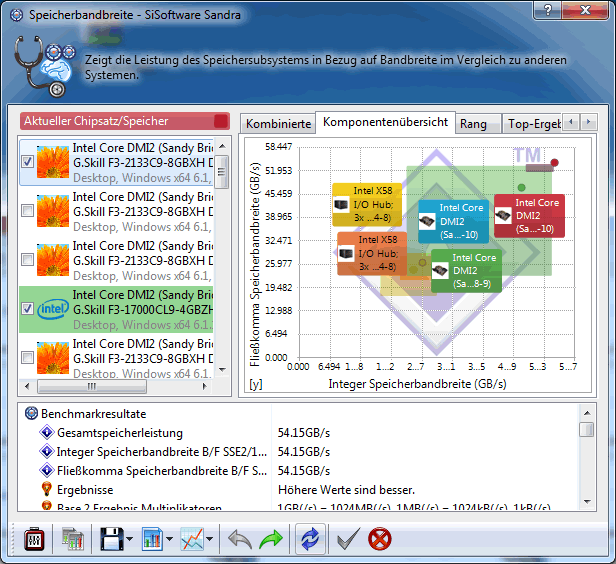The image size is (616, 564).
Task: Check the third G.Skill F3-2133C9-8GBXH entry
Action: pyautogui.click(x=28, y=260)
